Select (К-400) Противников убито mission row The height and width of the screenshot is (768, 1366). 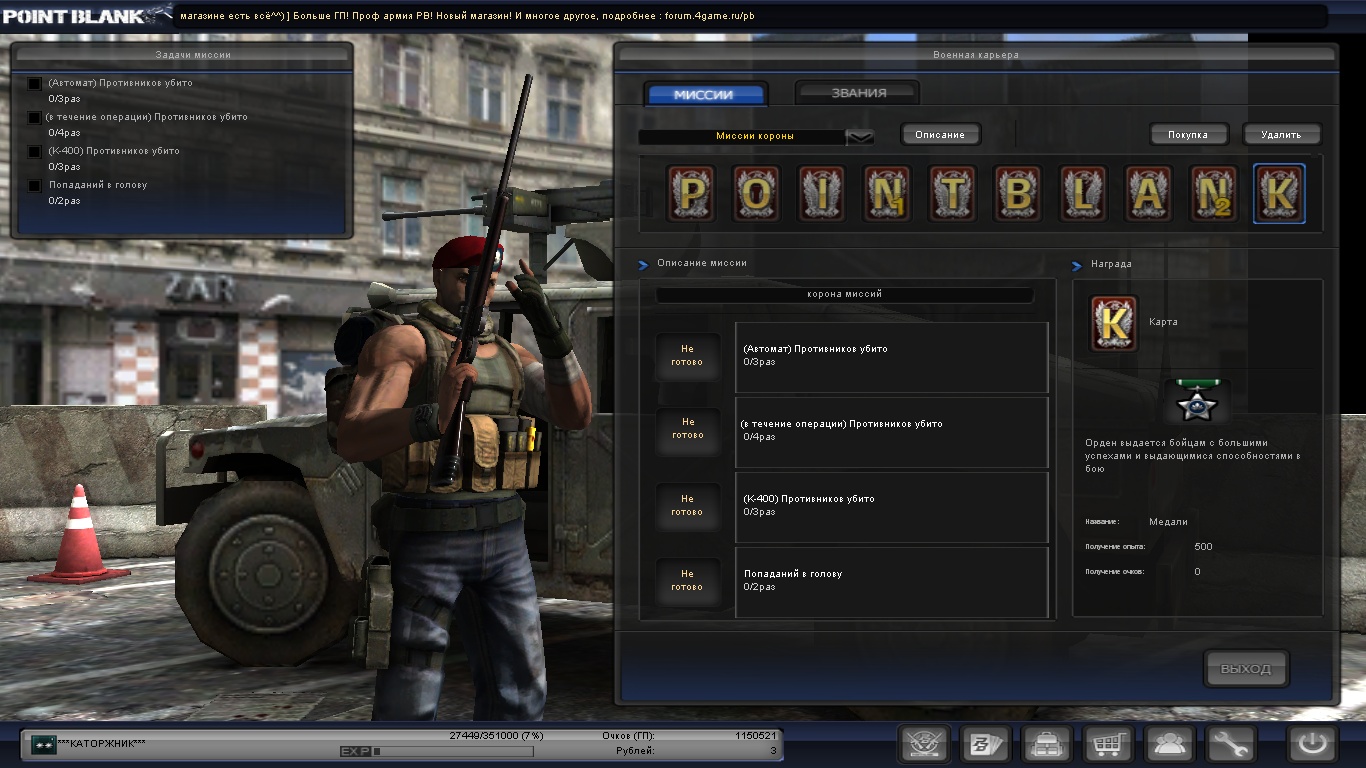[892, 507]
